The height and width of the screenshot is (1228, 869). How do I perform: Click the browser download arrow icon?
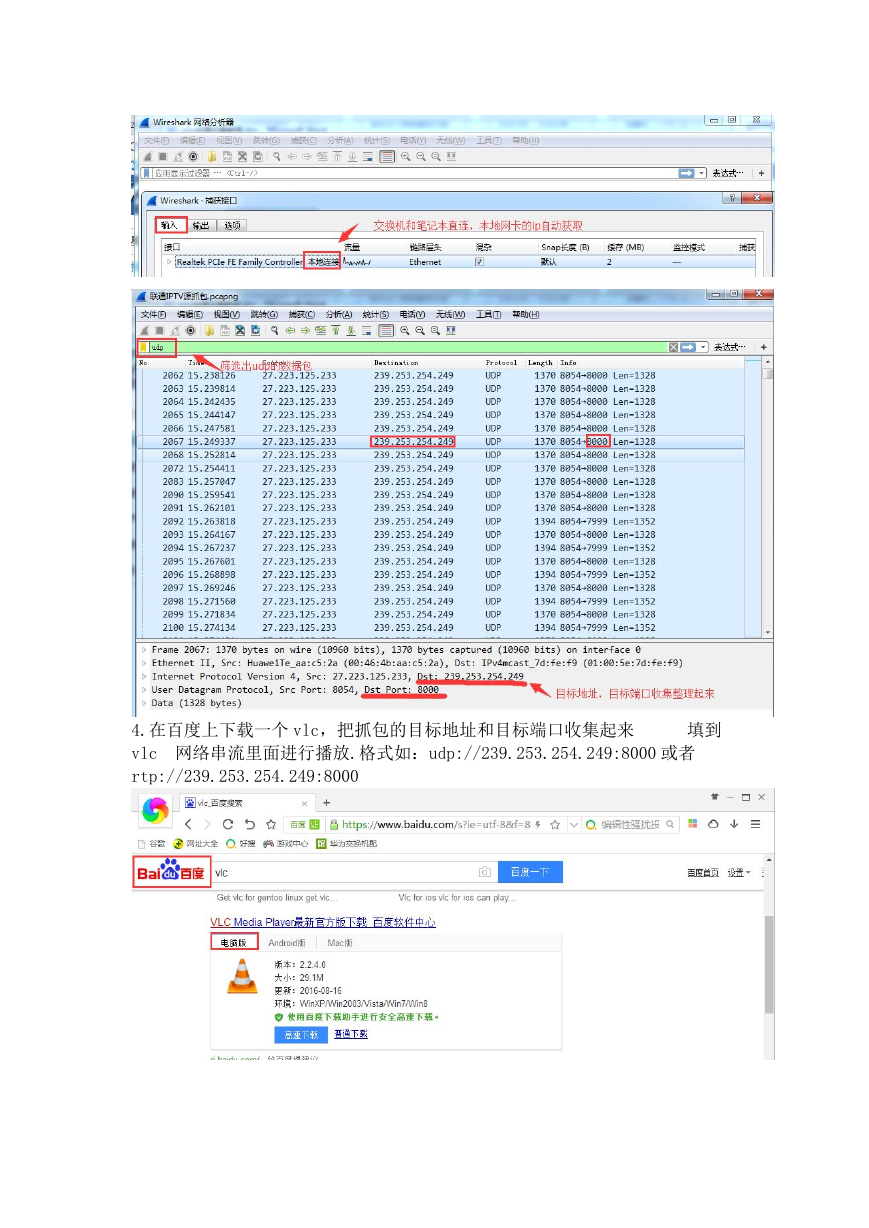click(733, 824)
